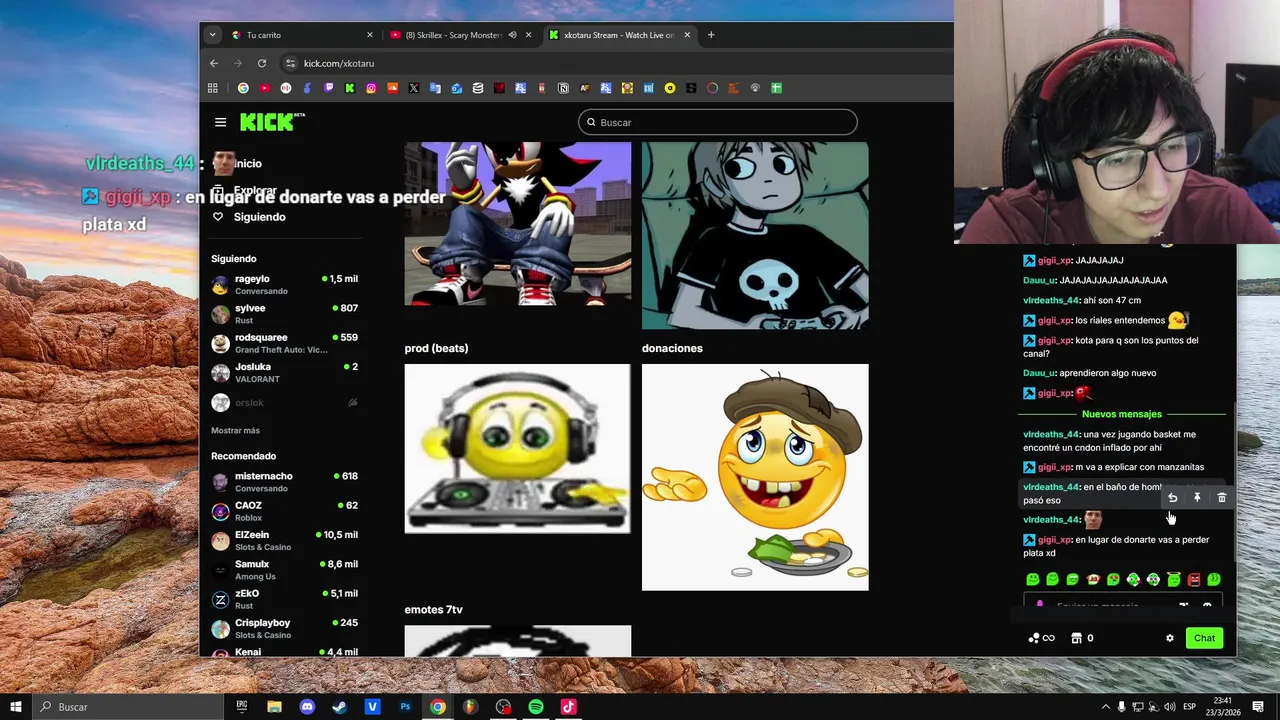Open Discord from the taskbar
This screenshot has width=1280, height=720.
[x=307, y=707]
